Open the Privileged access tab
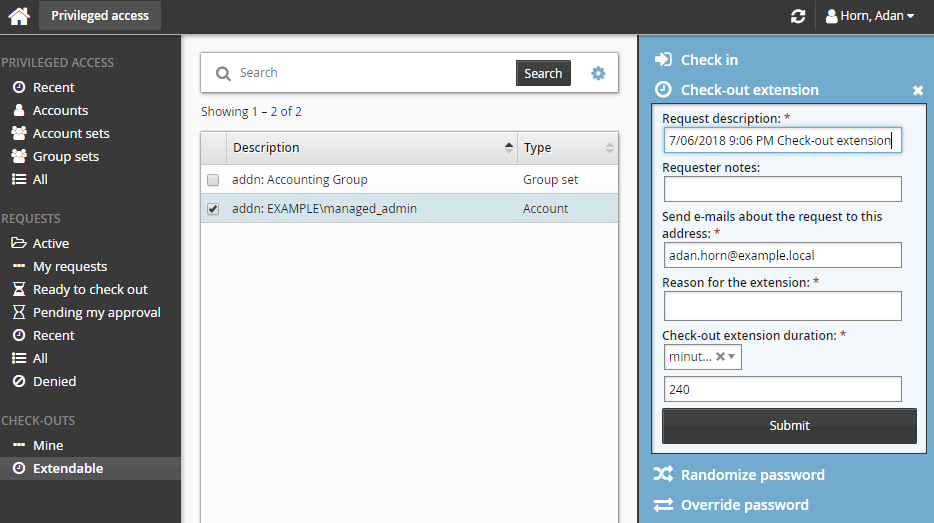934x523 pixels. (x=100, y=16)
